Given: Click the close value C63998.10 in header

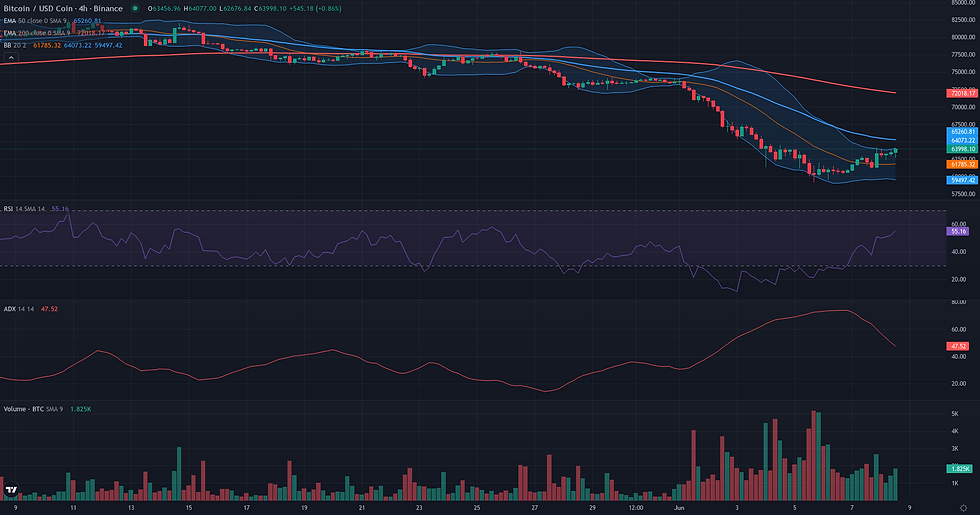Looking at the screenshot, I should pos(270,9).
